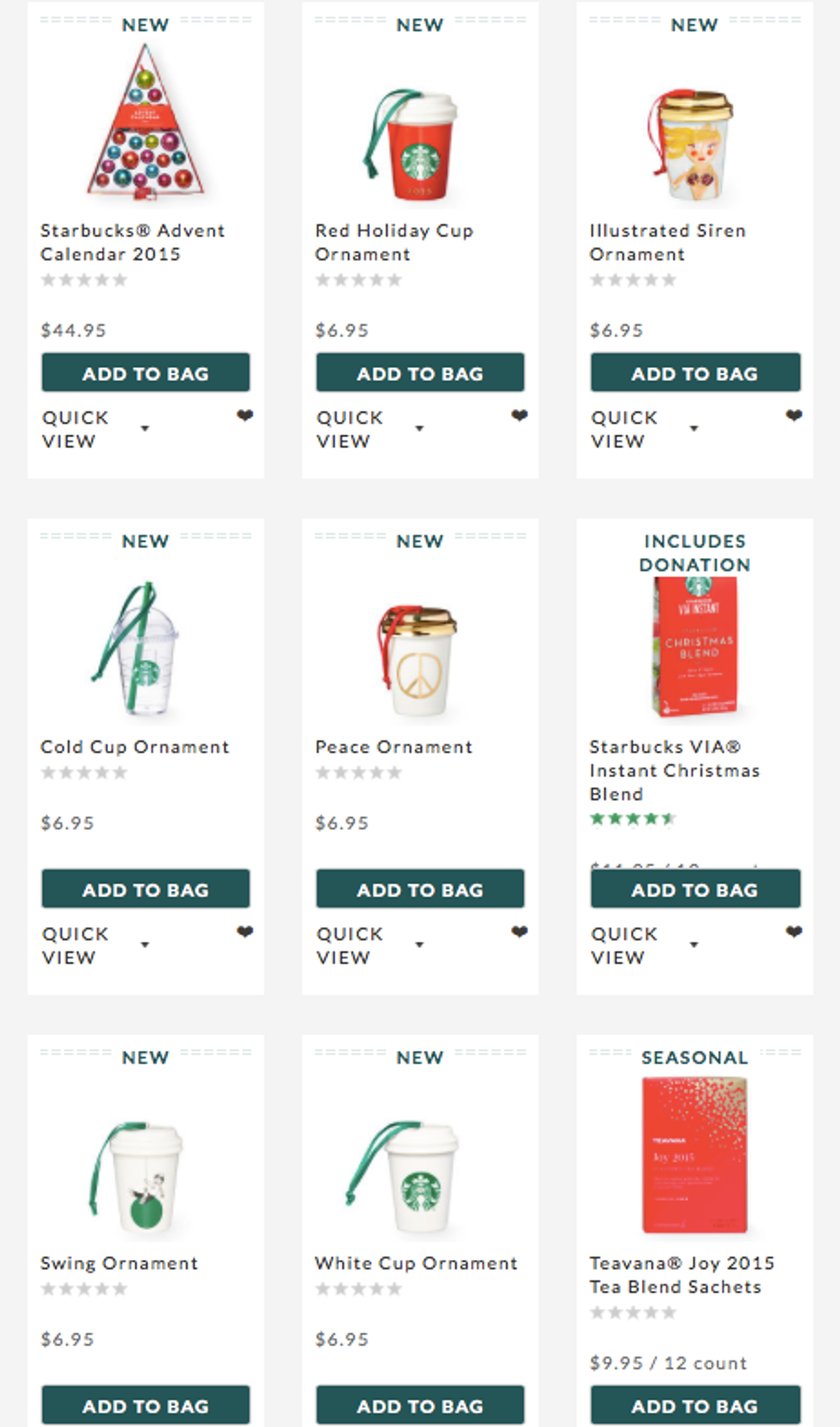
Task: Click heart icon for Red Holiday Cup Ornament
Action: [x=519, y=416]
